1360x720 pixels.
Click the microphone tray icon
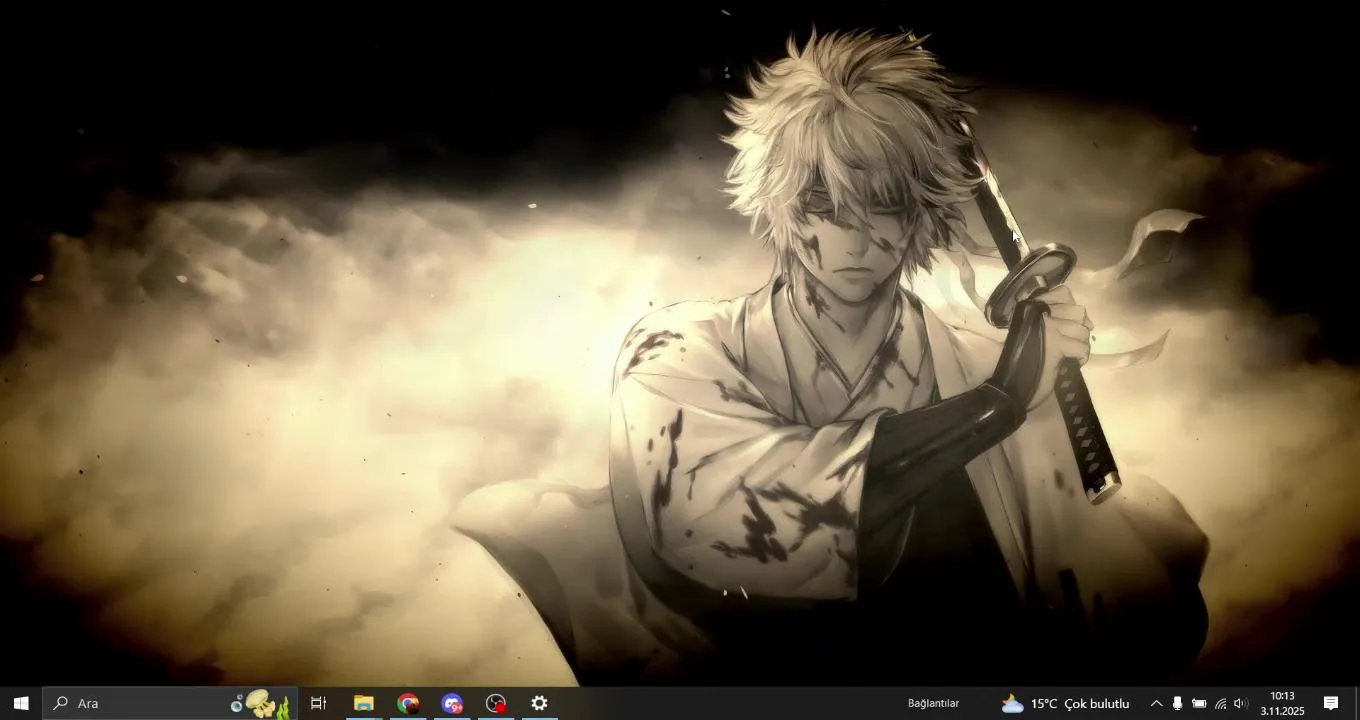tap(1177, 703)
